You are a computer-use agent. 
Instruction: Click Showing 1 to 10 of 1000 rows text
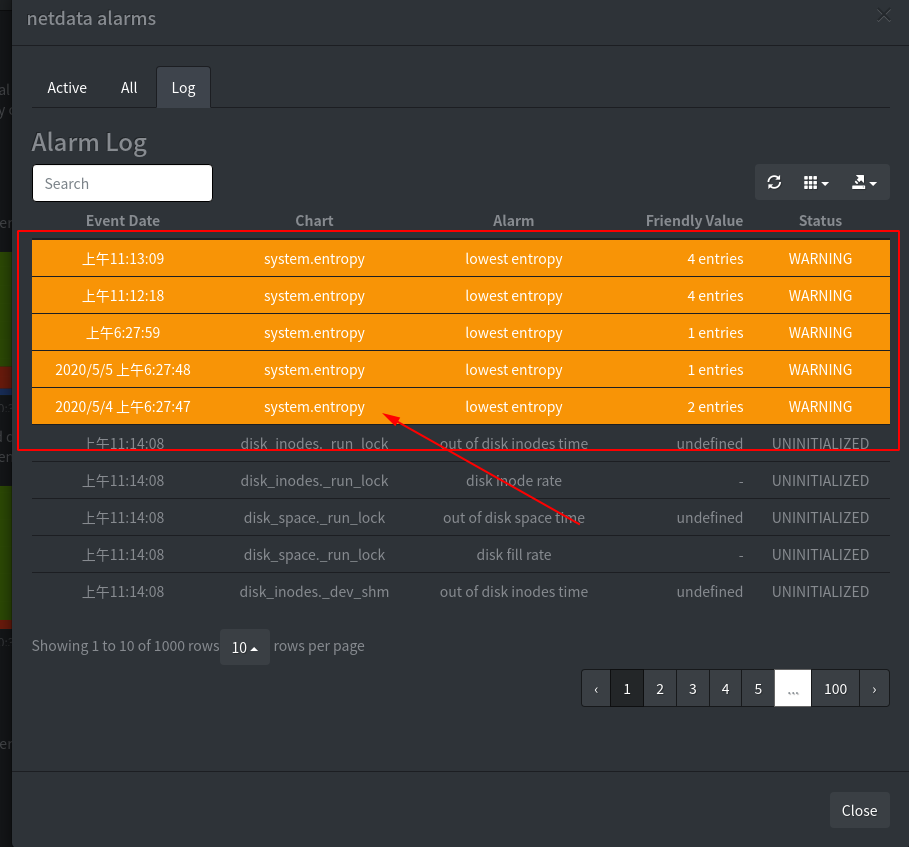pyautogui.click(x=125, y=646)
